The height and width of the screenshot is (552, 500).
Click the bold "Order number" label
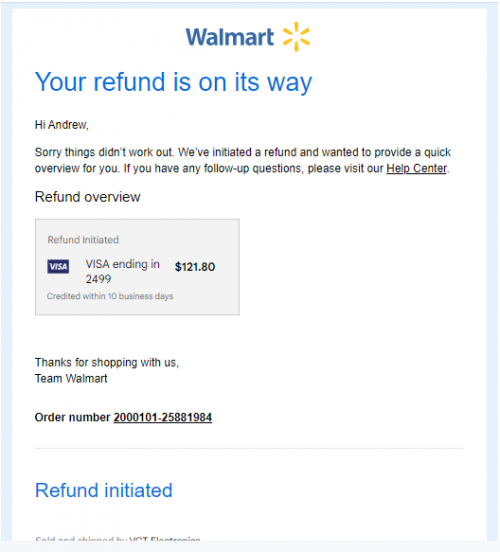(x=73, y=418)
